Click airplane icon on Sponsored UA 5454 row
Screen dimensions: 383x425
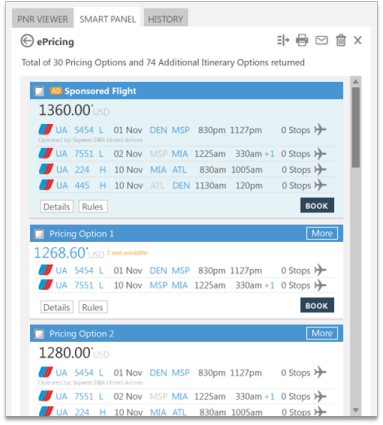pyautogui.click(x=320, y=129)
